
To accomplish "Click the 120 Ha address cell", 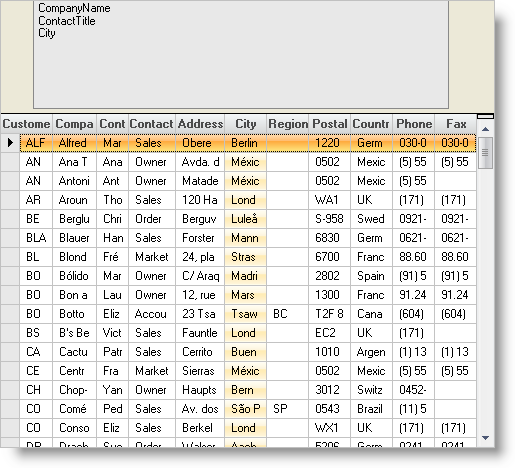I will (x=200, y=200).
